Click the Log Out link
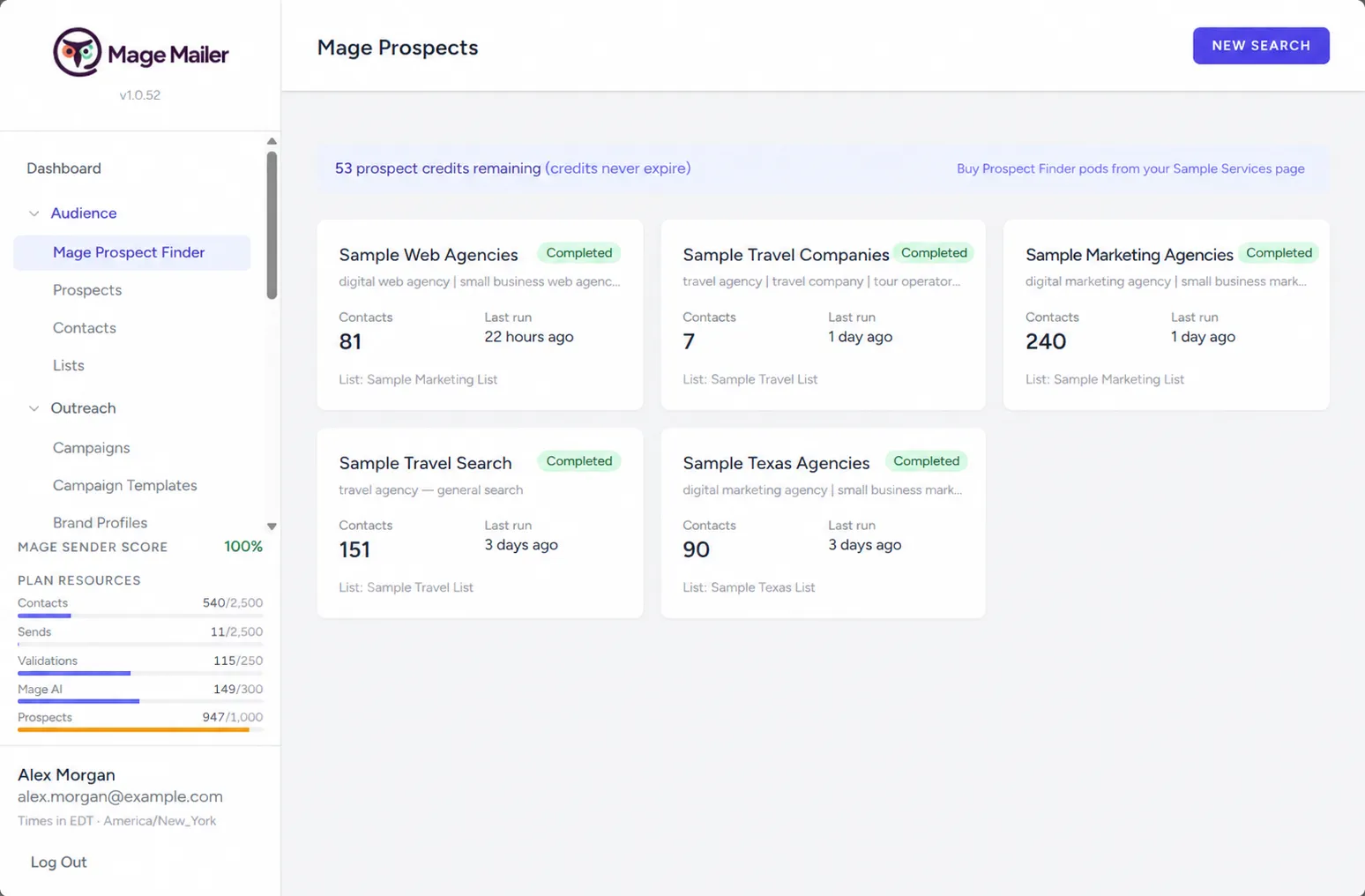The image size is (1365, 896). 59,862
